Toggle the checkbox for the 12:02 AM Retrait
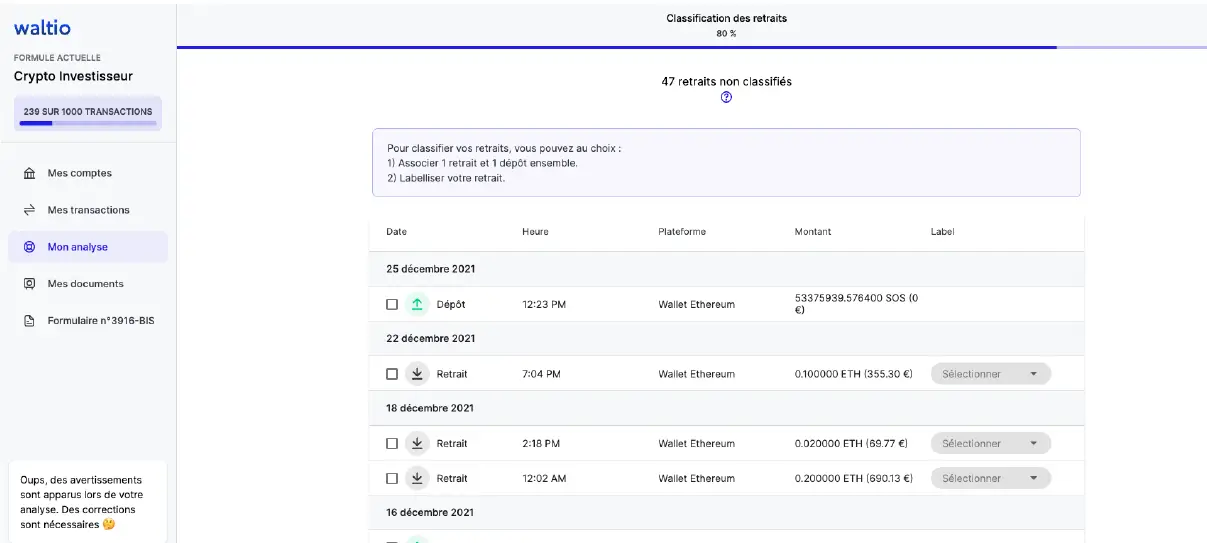 pyautogui.click(x=392, y=478)
